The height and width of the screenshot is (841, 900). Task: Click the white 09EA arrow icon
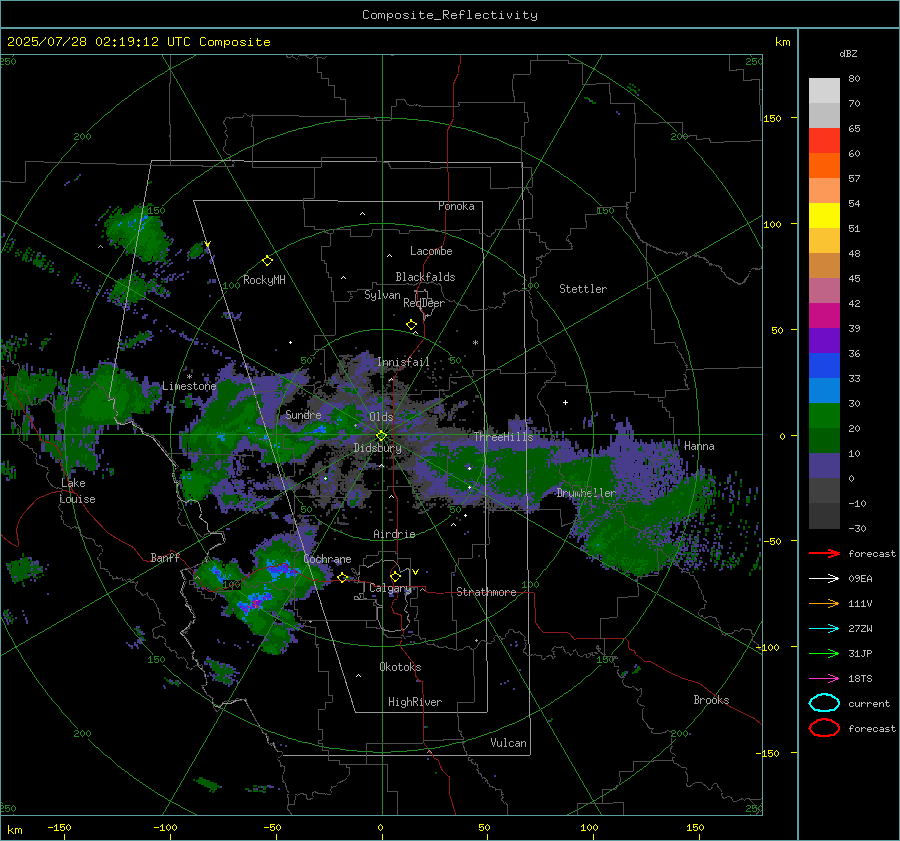[x=824, y=579]
